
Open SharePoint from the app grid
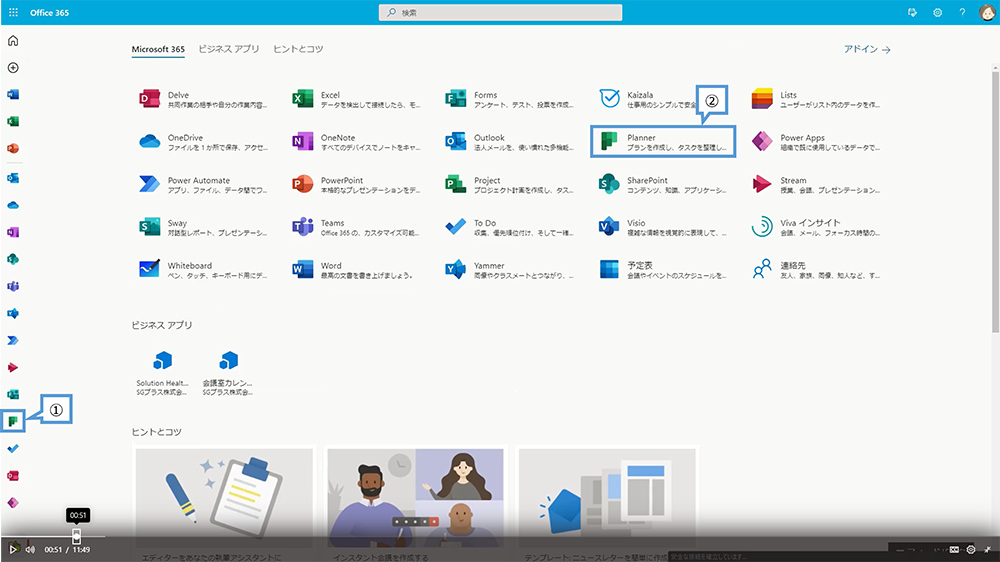click(662, 184)
